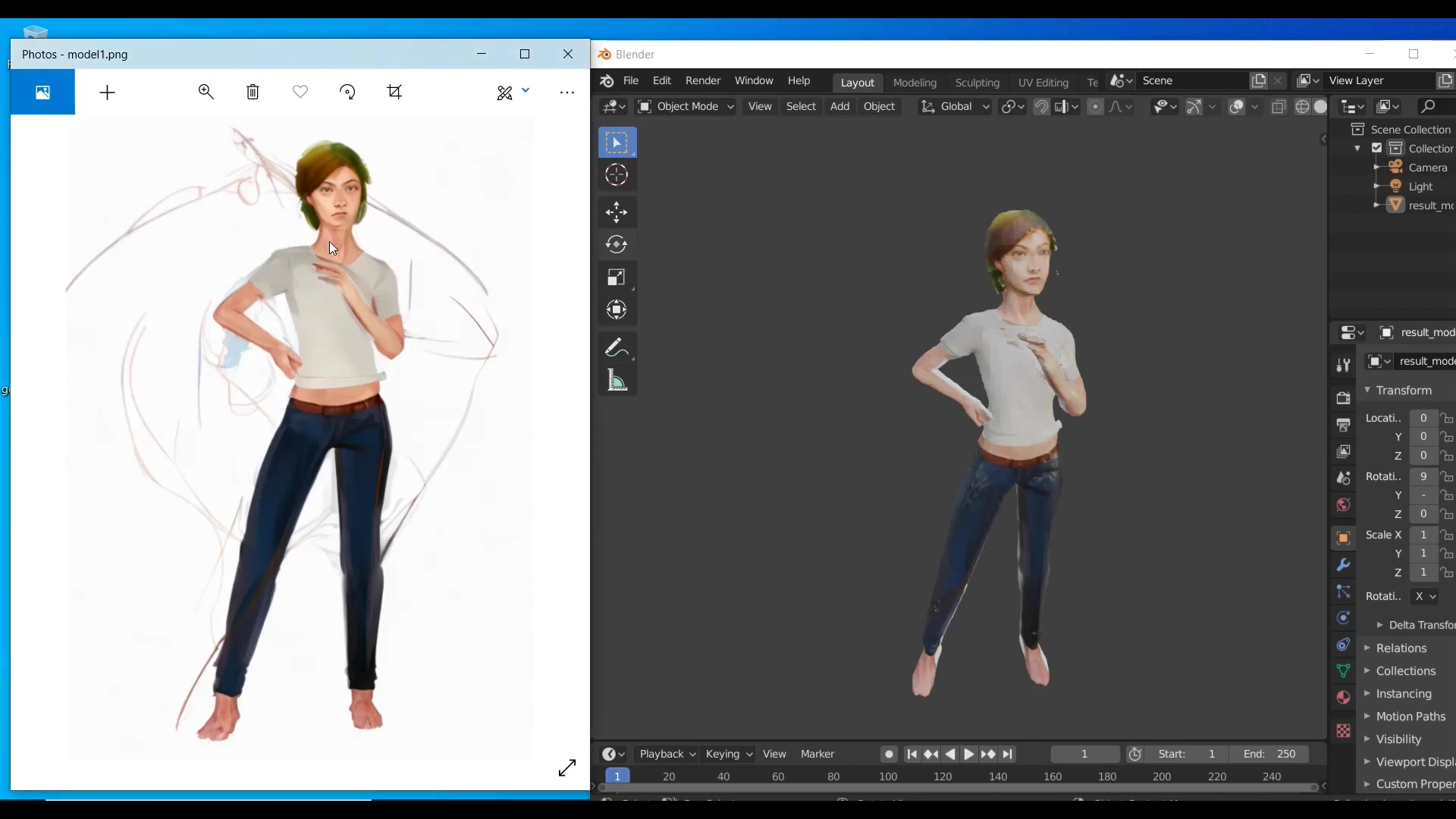Select the Move tool in Blender toolbar
The height and width of the screenshot is (819, 1456).
pos(617,212)
